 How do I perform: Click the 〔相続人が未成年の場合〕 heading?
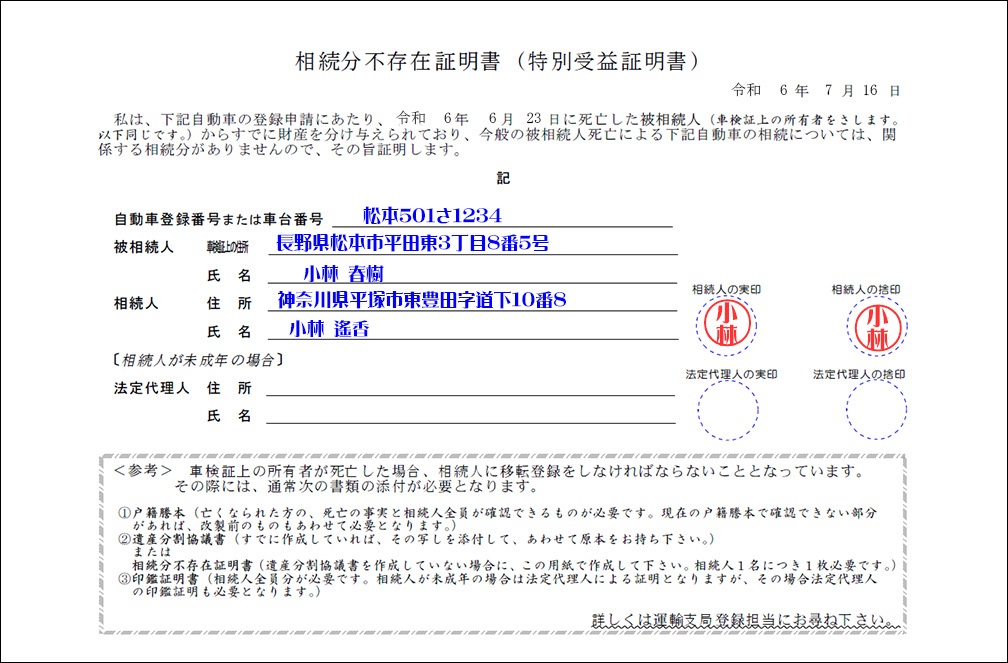coord(196,359)
